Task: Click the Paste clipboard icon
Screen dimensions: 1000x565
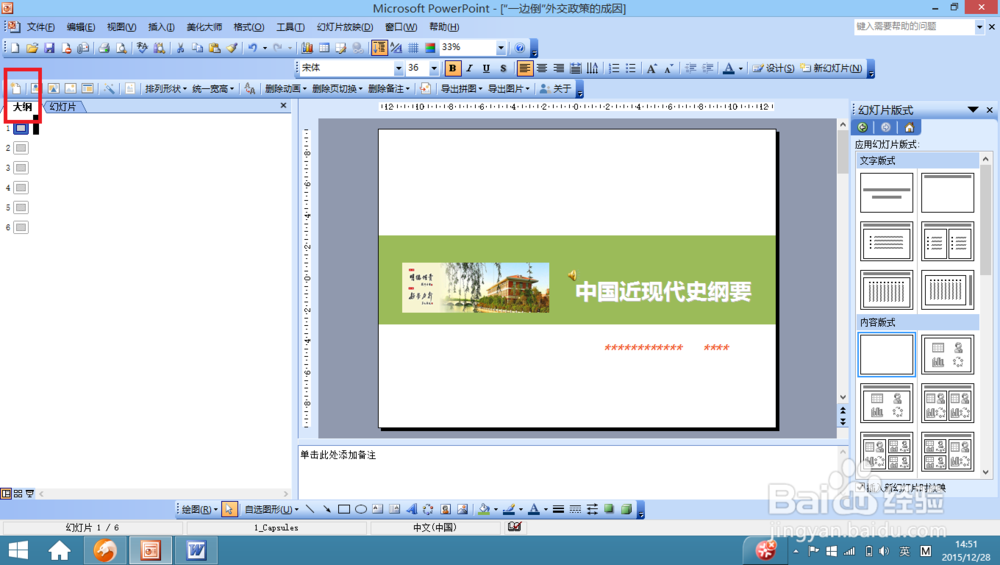Action: click(x=215, y=48)
